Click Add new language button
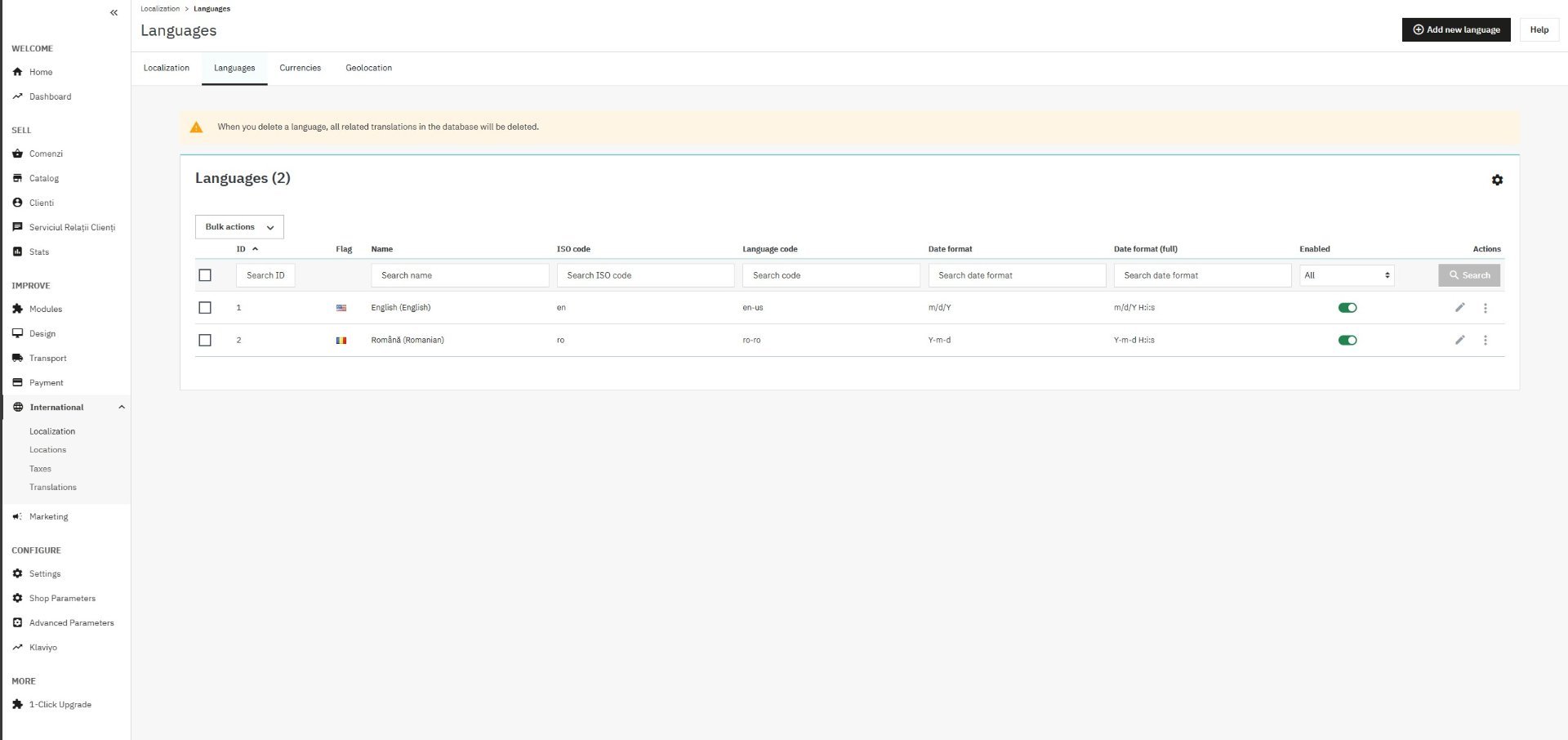Screen dimensions: 1568x740 tap(1456, 29)
